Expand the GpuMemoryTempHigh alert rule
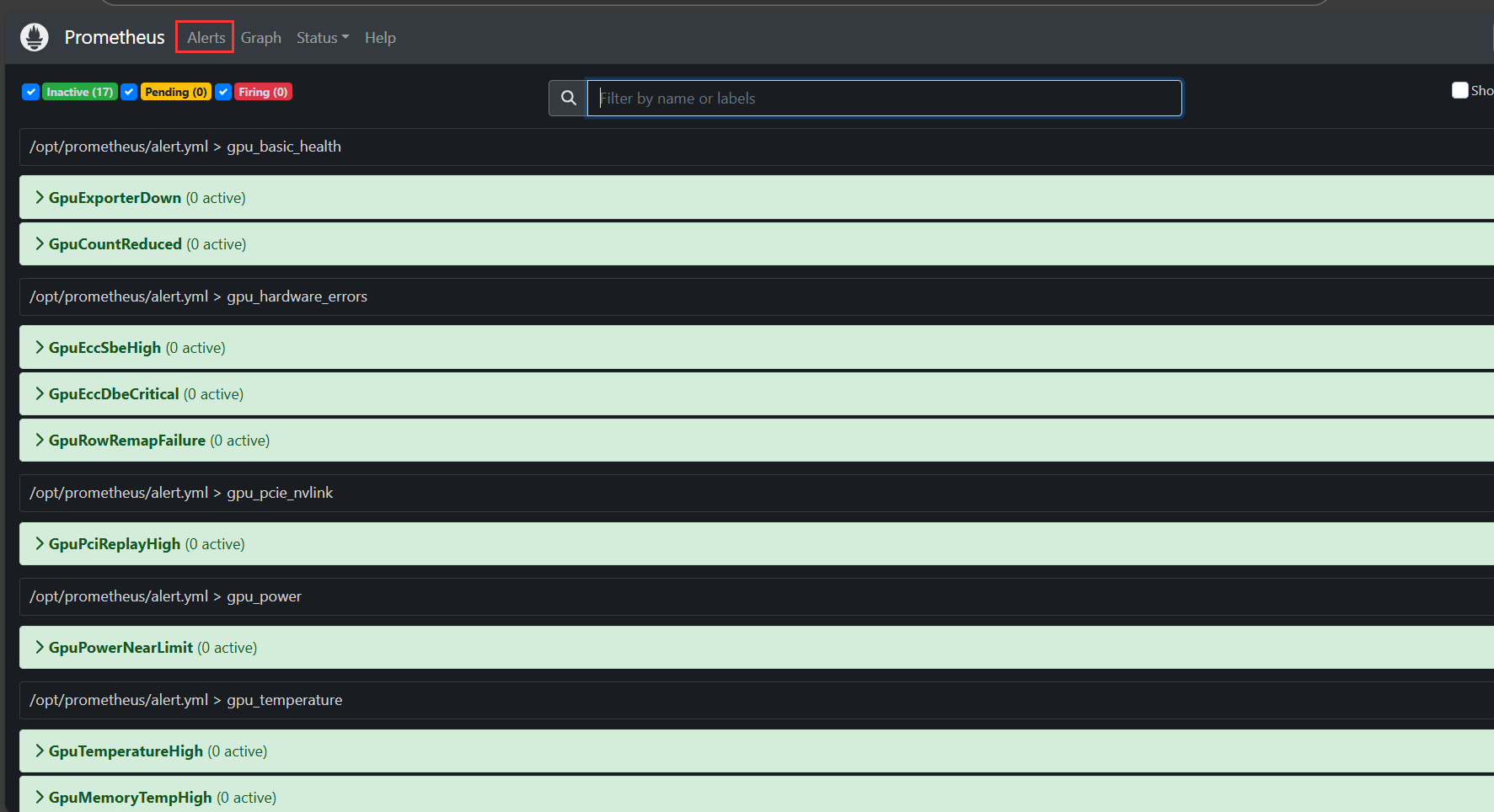The width and height of the screenshot is (1494, 812). click(x=130, y=798)
